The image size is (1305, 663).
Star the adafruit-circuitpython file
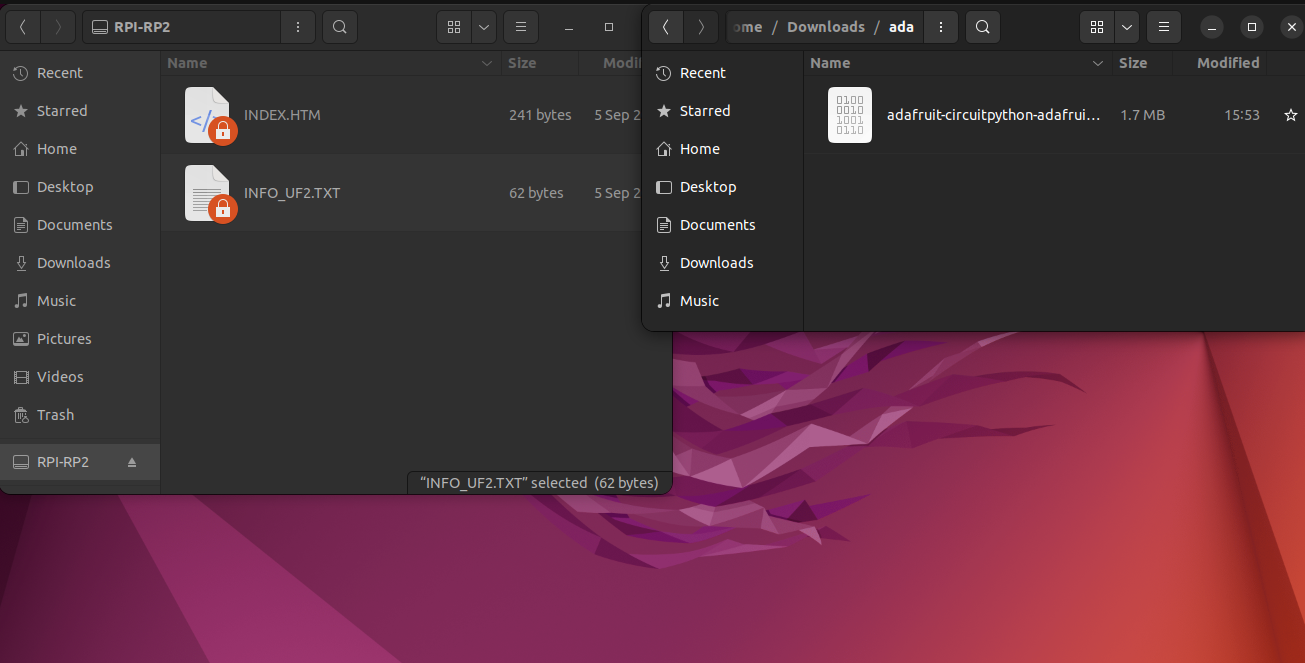(x=1290, y=115)
